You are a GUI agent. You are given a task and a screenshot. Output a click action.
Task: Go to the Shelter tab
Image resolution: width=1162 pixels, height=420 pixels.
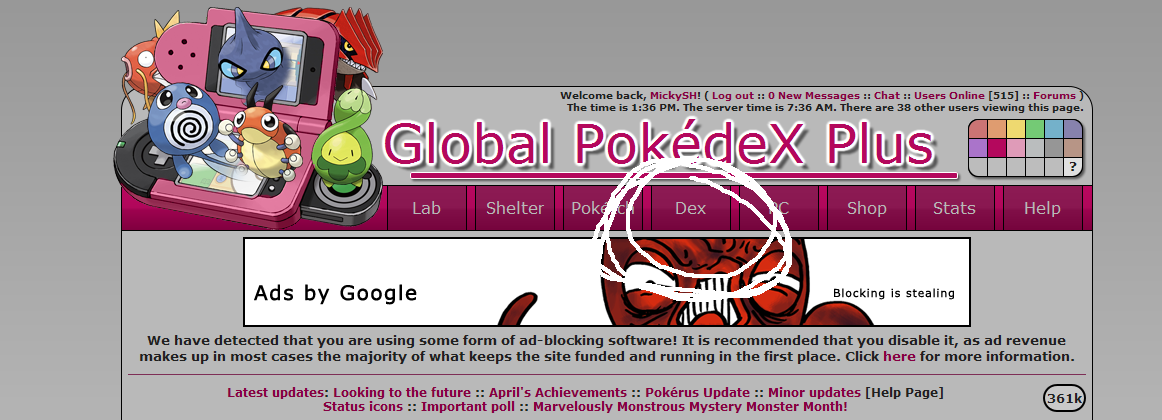[514, 208]
